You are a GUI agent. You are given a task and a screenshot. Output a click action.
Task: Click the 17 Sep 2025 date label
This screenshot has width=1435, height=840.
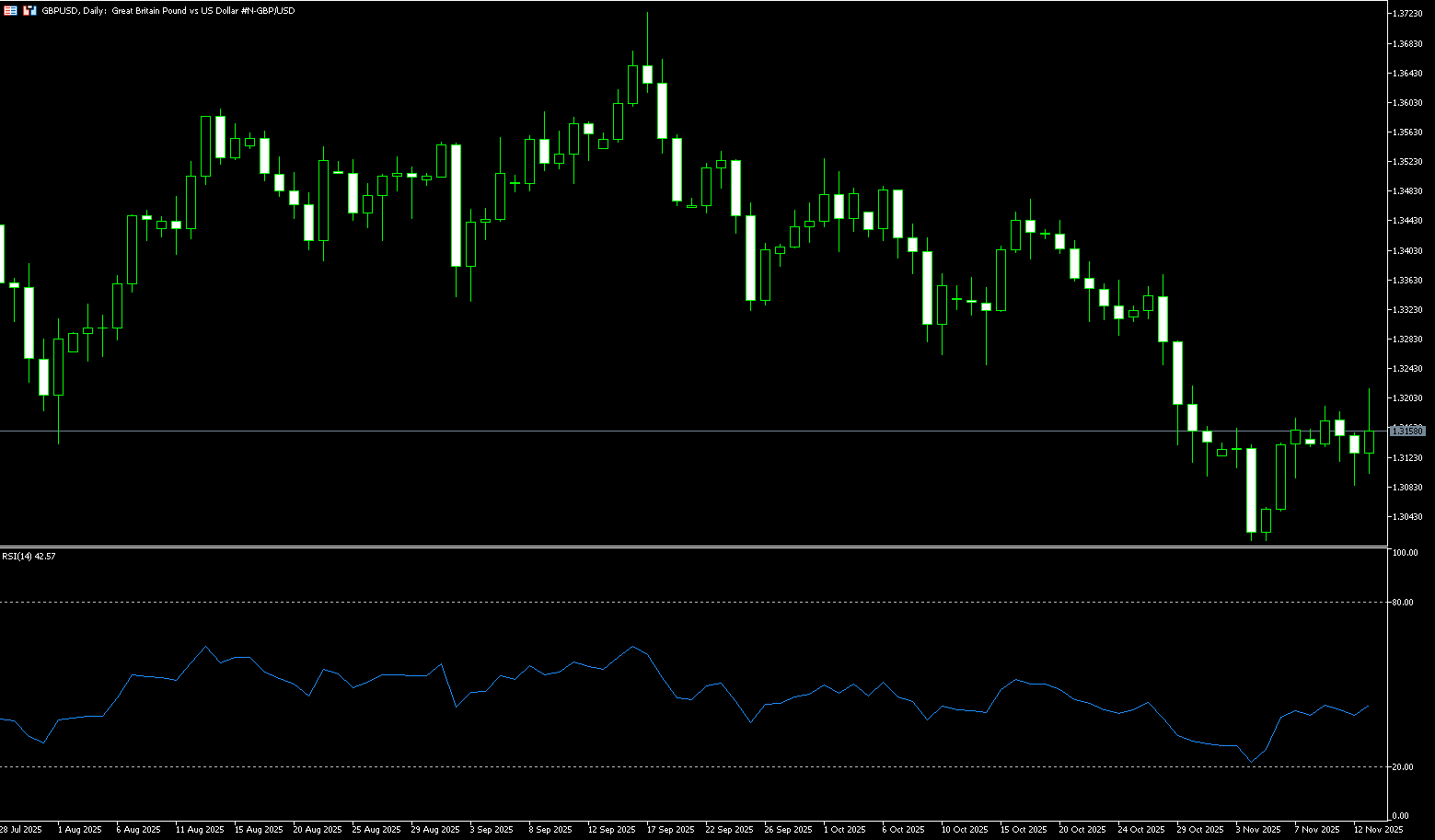pyautogui.click(x=670, y=830)
